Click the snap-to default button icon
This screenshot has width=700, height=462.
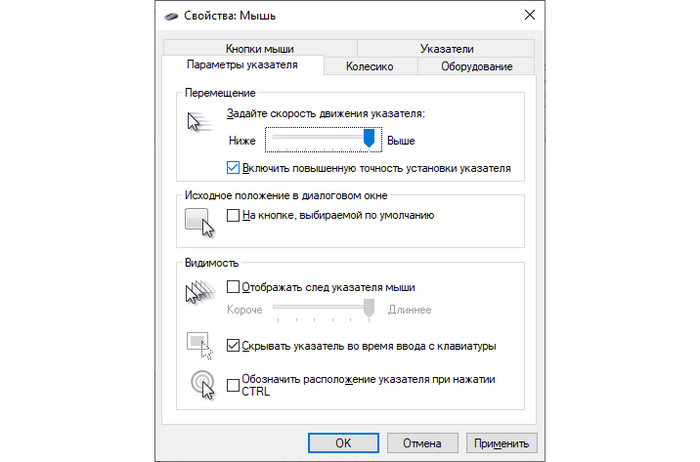coord(199,223)
